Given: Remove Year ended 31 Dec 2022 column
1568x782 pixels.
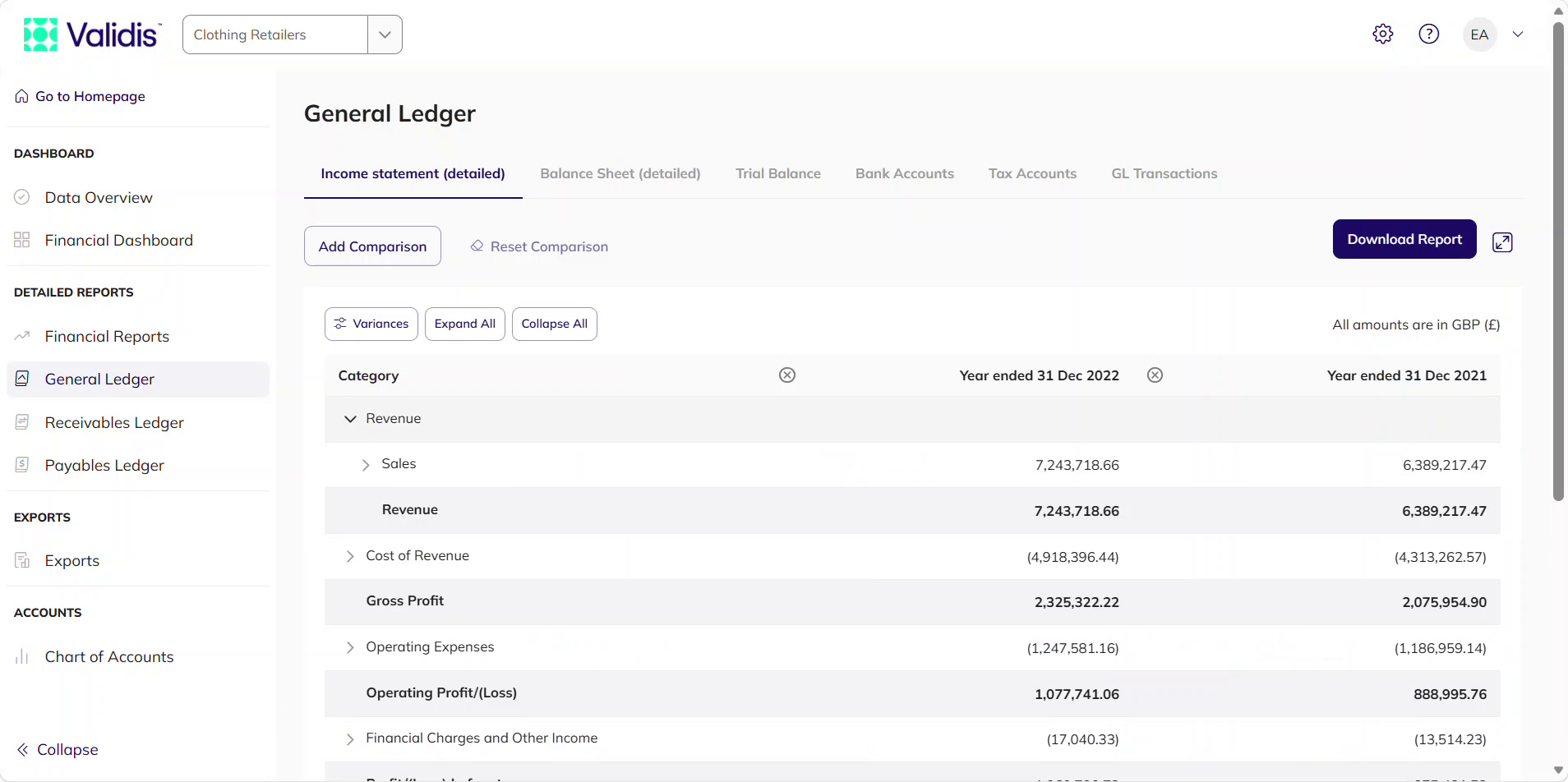Looking at the screenshot, I should (1155, 375).
